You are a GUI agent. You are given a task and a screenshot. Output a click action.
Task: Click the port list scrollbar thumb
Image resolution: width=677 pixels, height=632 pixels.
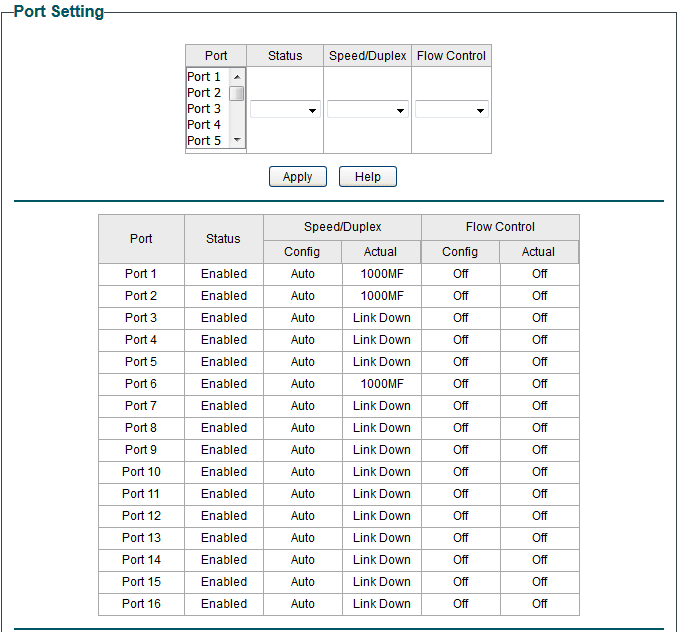237,93
